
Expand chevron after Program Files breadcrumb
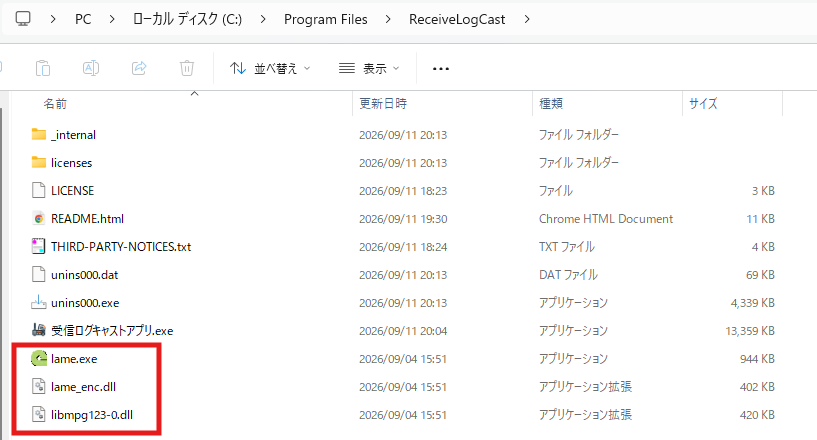coord(388,19)
